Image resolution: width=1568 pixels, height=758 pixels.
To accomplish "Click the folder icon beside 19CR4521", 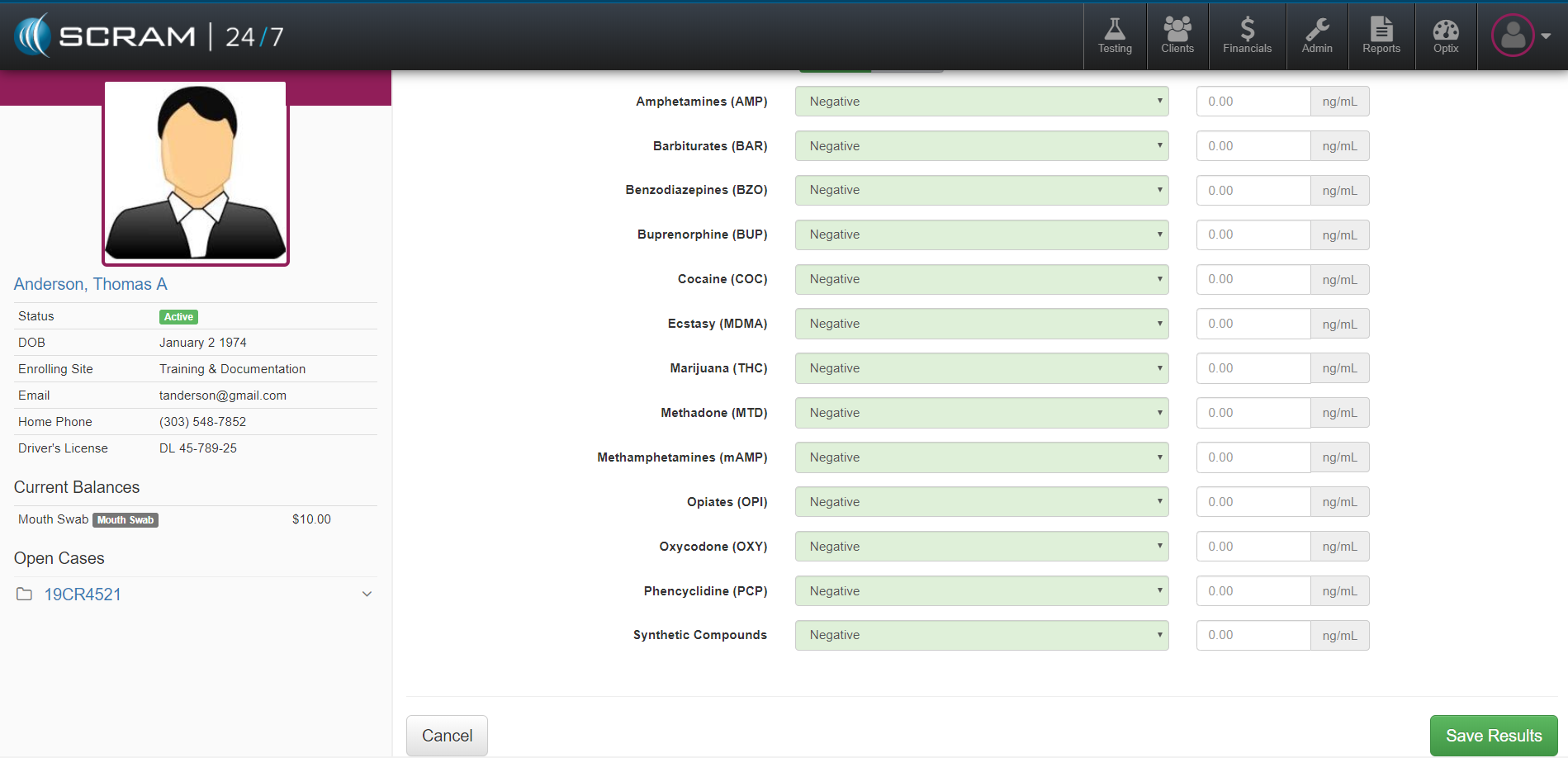I will (25, 595).
